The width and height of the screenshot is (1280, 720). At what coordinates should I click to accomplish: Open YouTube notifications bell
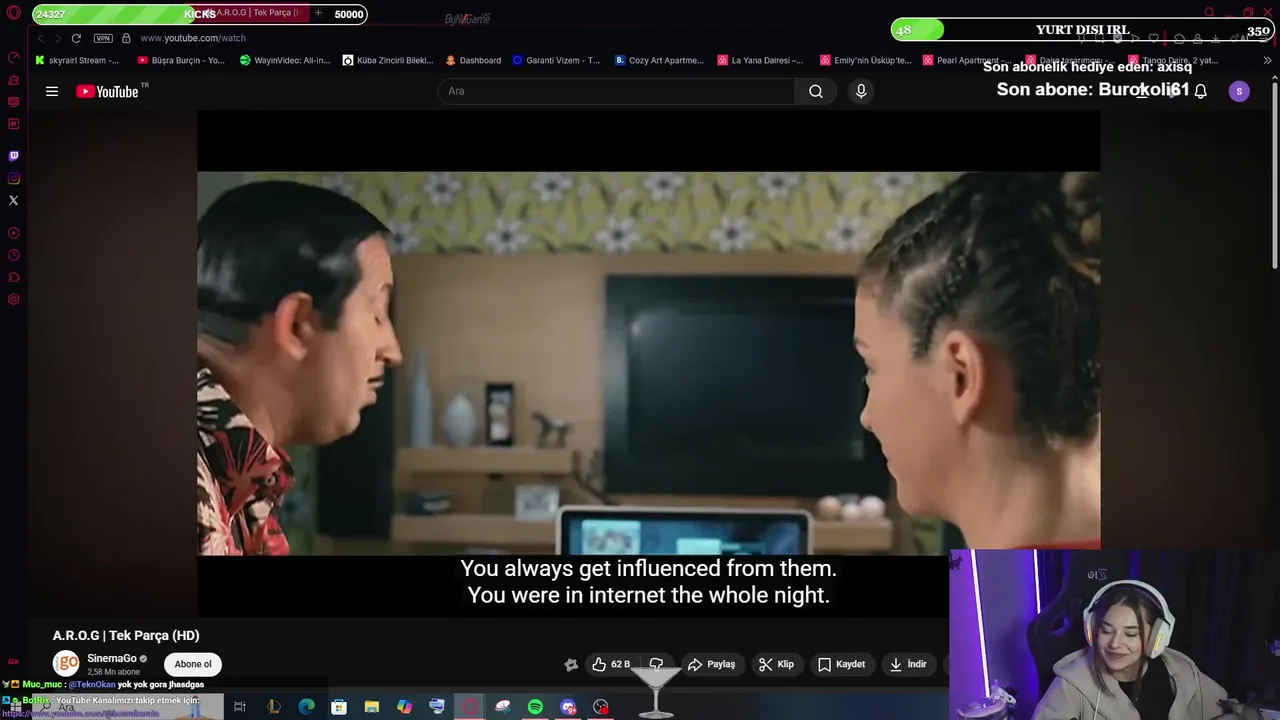pyautogui.click(x=1201, y=91)
